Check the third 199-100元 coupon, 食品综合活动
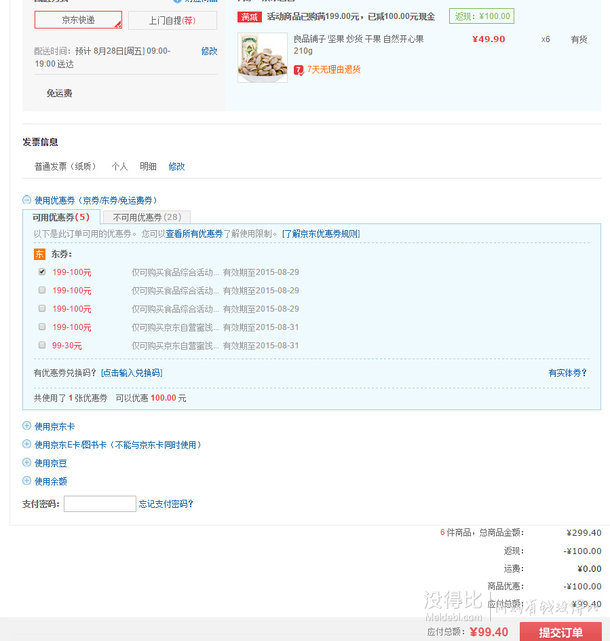 pyautogui.click(x=42, y=308)
